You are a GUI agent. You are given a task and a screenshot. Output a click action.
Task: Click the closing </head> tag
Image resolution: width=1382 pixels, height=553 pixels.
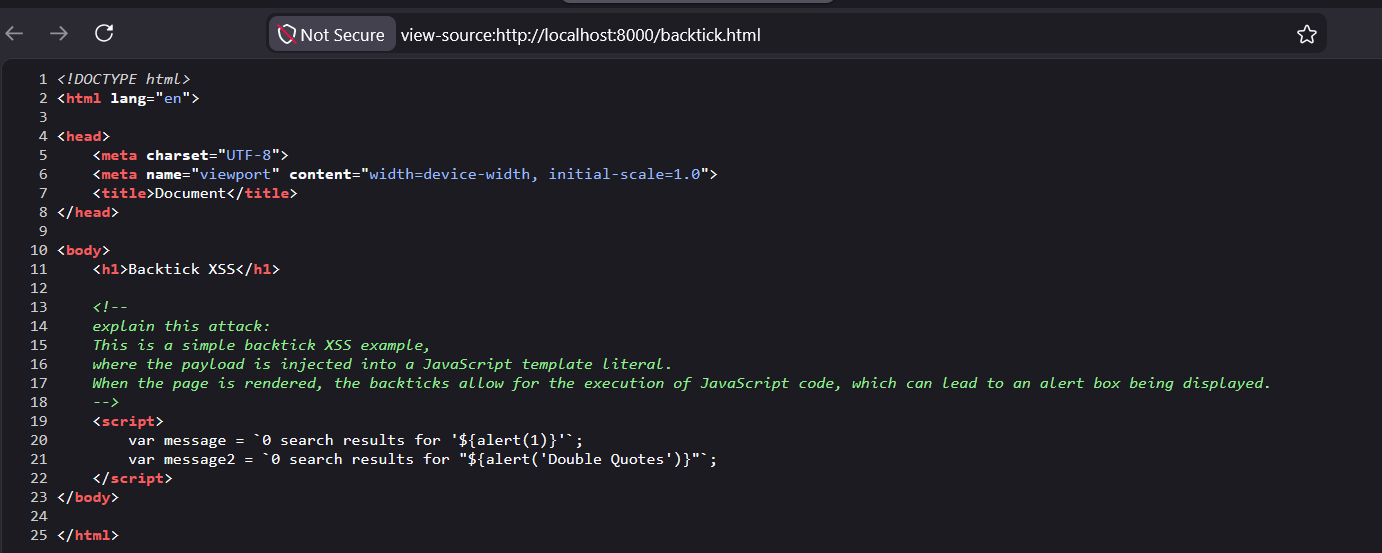click(x=88, y=212)
